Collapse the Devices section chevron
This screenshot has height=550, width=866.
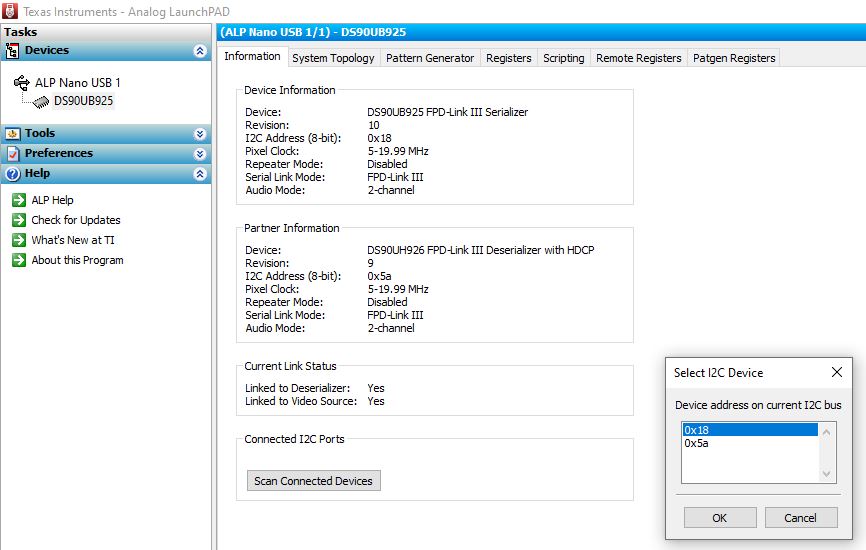tap(200, 51)
